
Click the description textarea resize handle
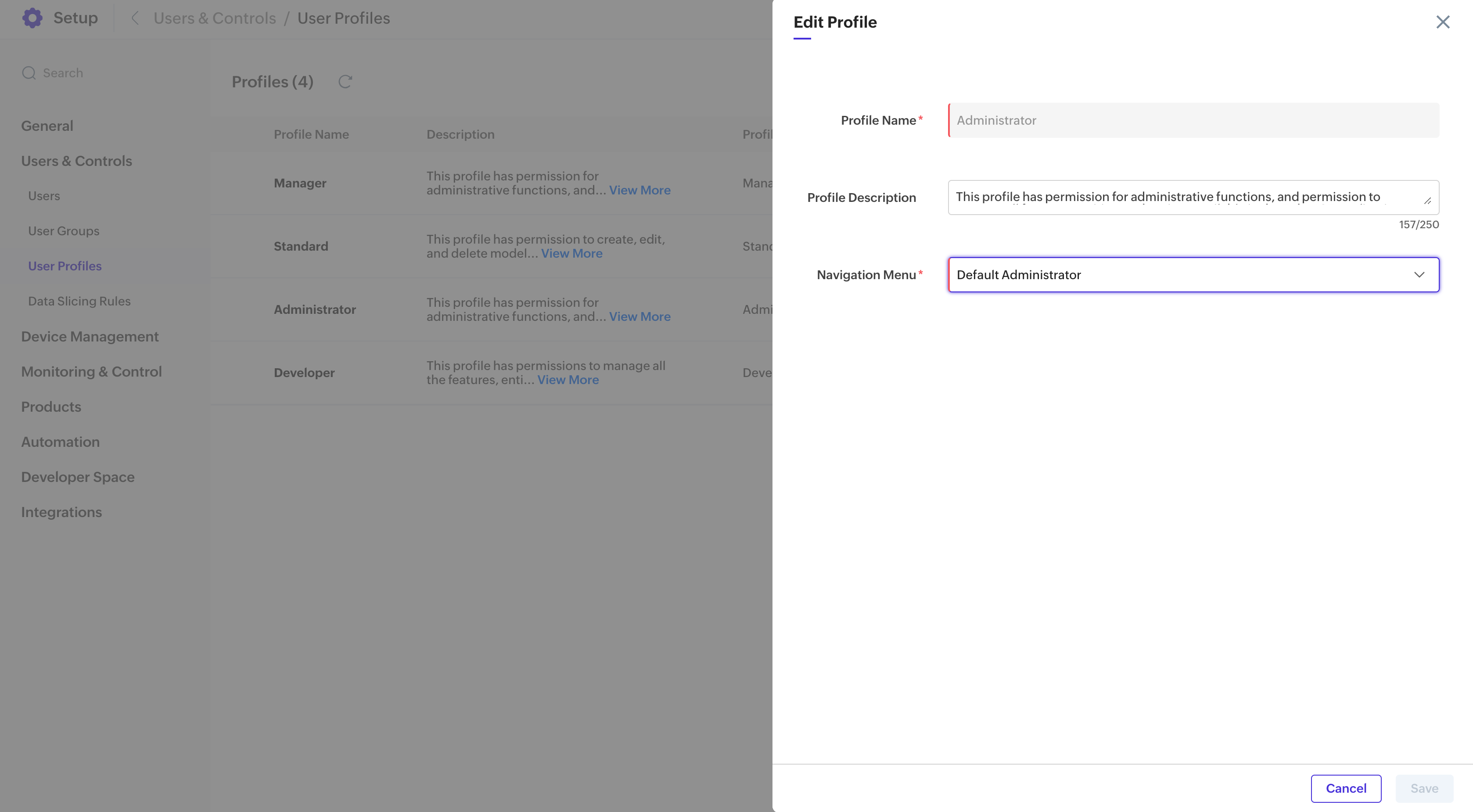pyautogui.click(x=1427, y=201)
